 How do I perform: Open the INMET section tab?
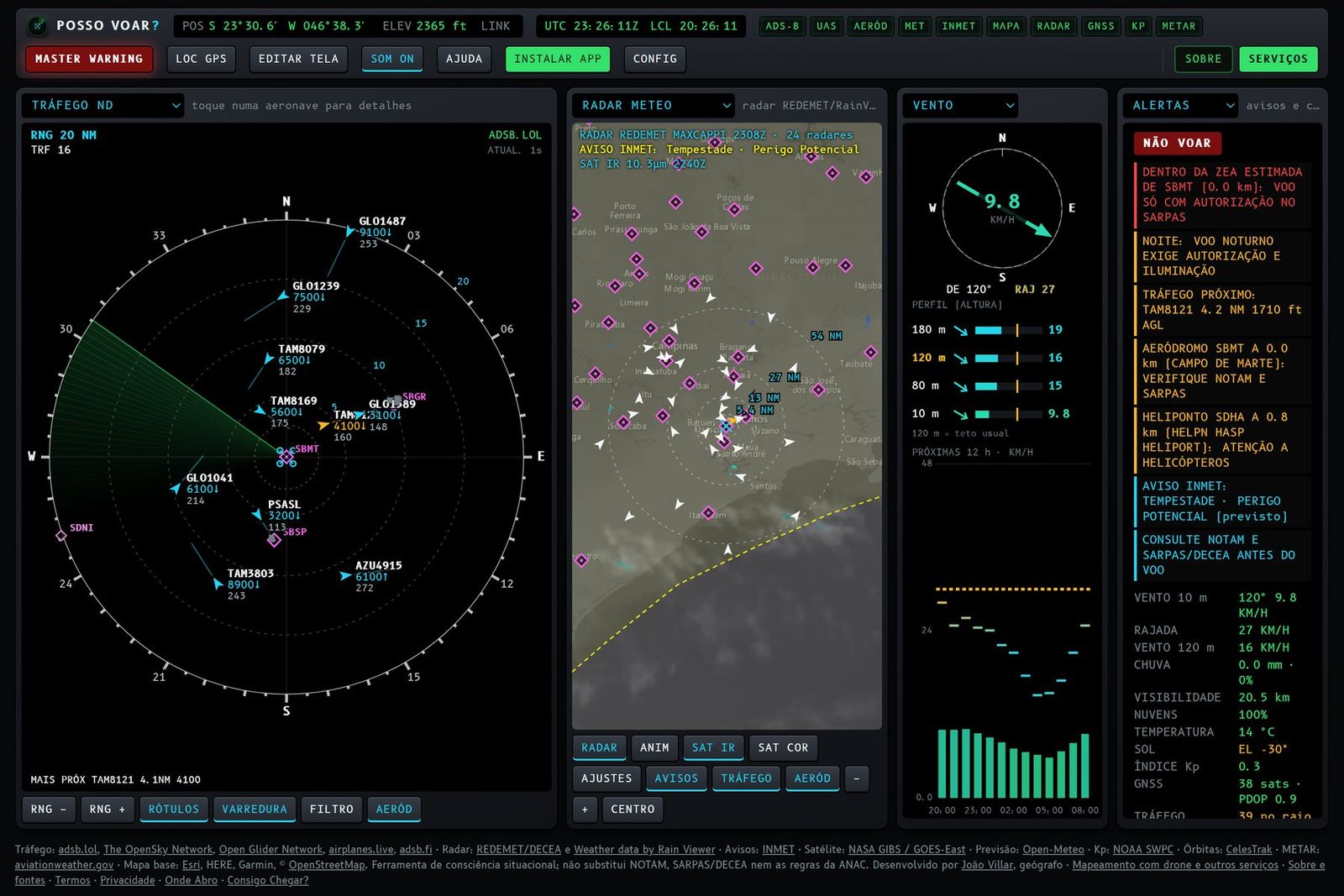(958, 26)
